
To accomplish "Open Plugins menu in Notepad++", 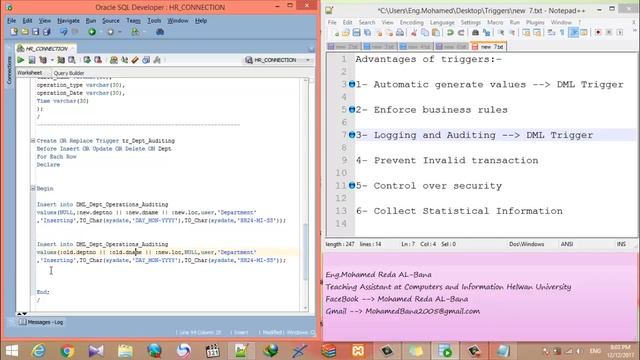I will coord(535,22).
